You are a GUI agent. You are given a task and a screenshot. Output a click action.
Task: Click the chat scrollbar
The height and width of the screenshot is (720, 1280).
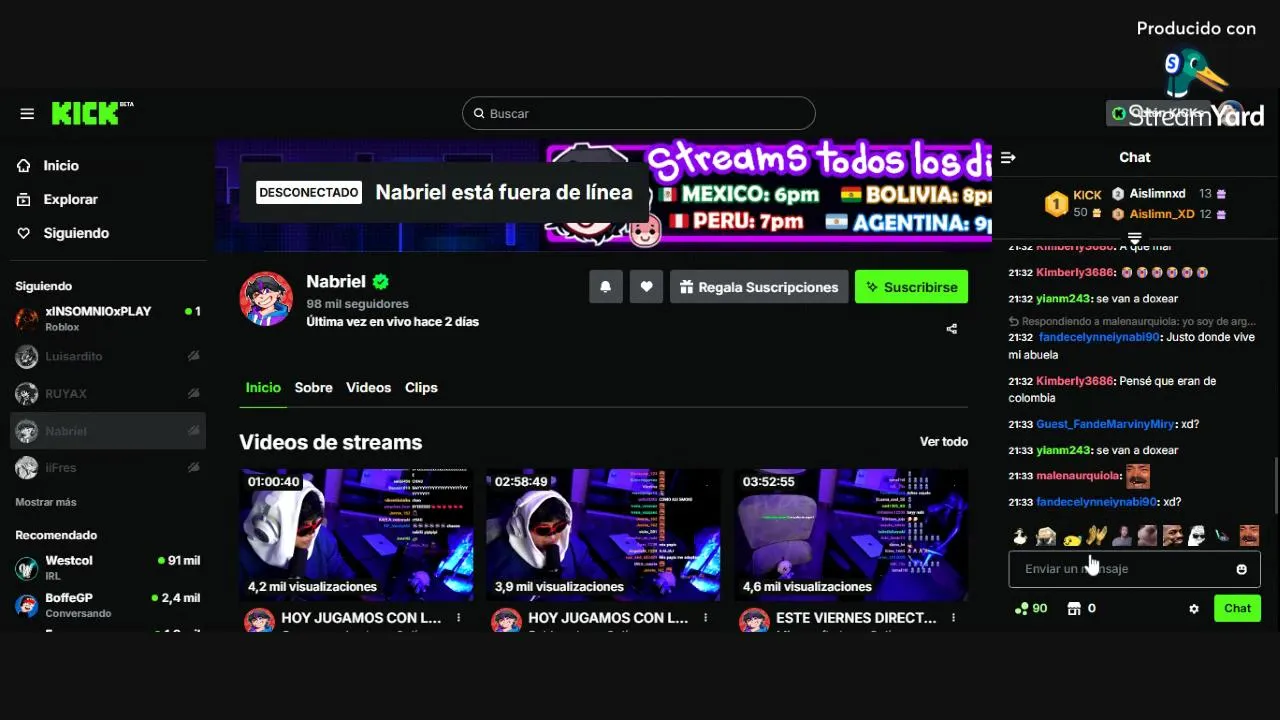pos(1275,485)
